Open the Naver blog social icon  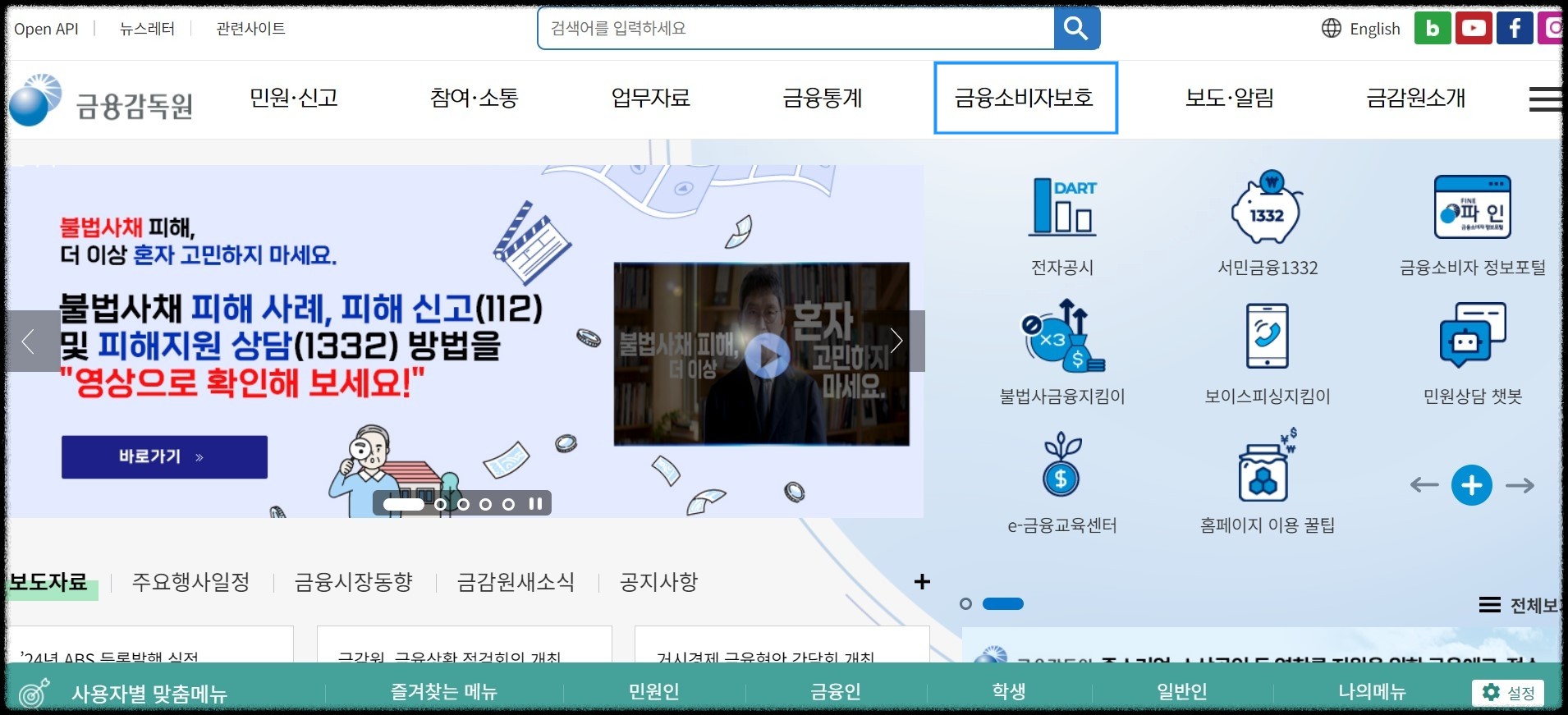1433,29
